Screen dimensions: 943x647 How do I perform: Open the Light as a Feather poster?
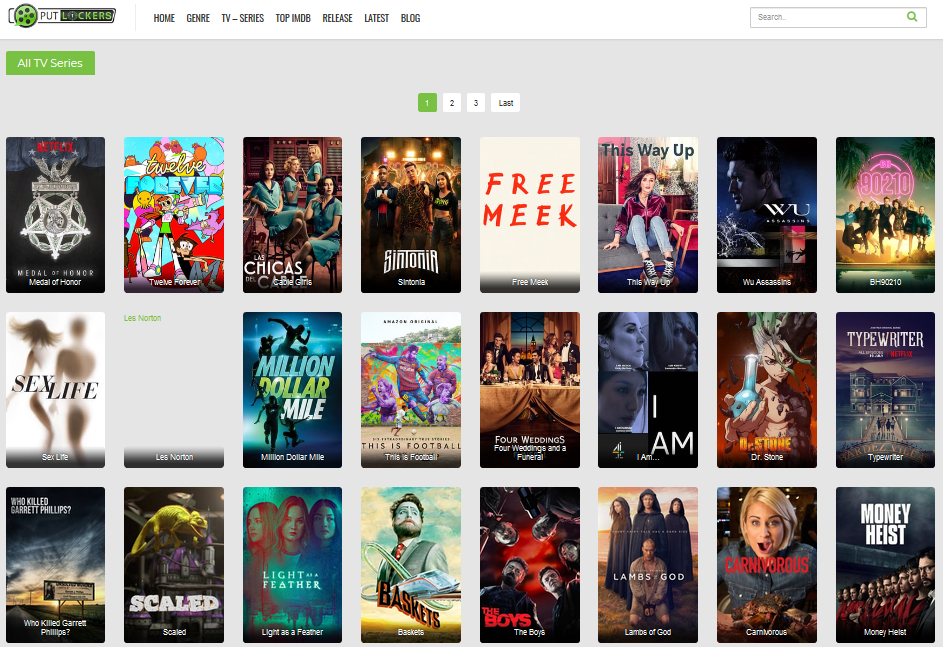coord(292,565)
